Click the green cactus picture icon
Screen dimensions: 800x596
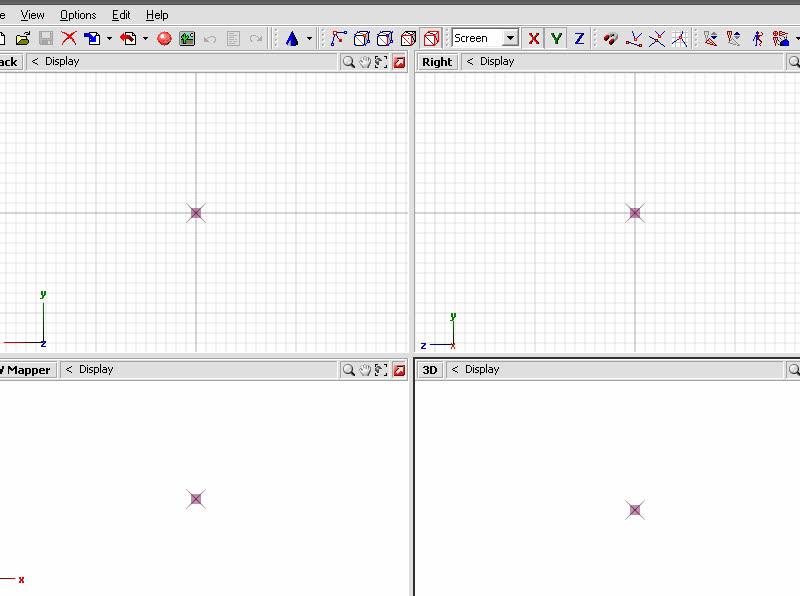click(x=187, y=39)
